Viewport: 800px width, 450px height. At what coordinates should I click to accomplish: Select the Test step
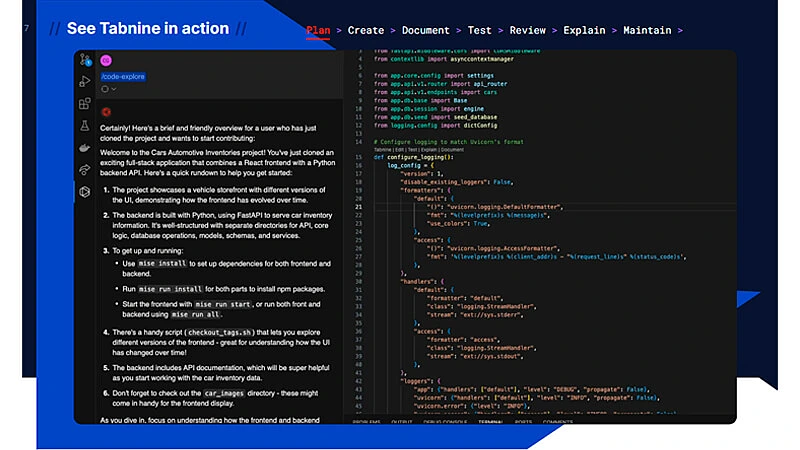(480, 30)
